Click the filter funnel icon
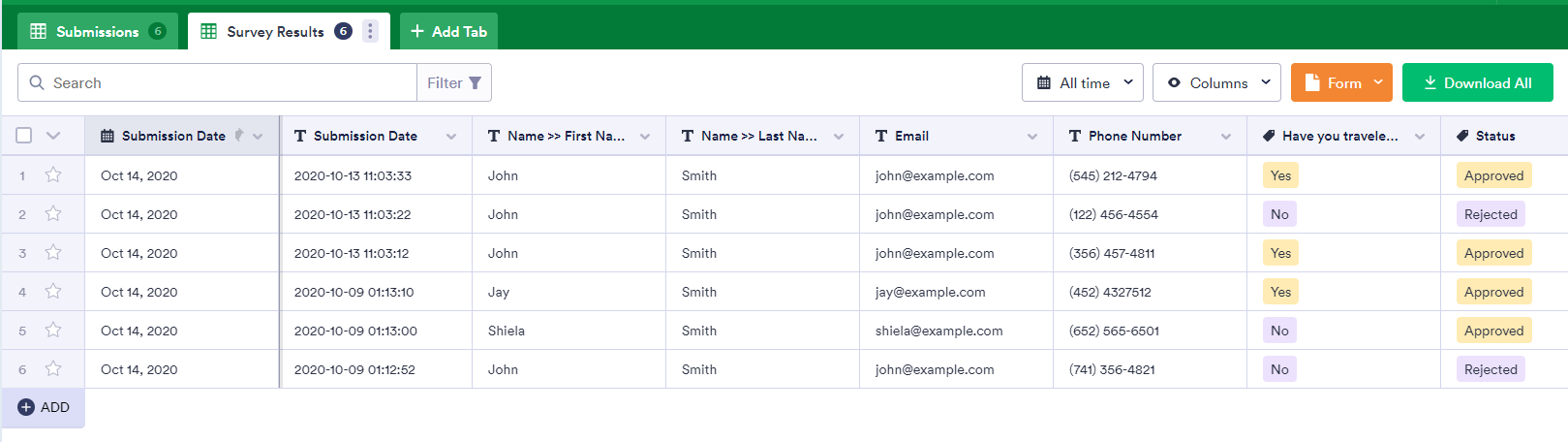Screen dimensions: 1568x442 coord(475,83)
